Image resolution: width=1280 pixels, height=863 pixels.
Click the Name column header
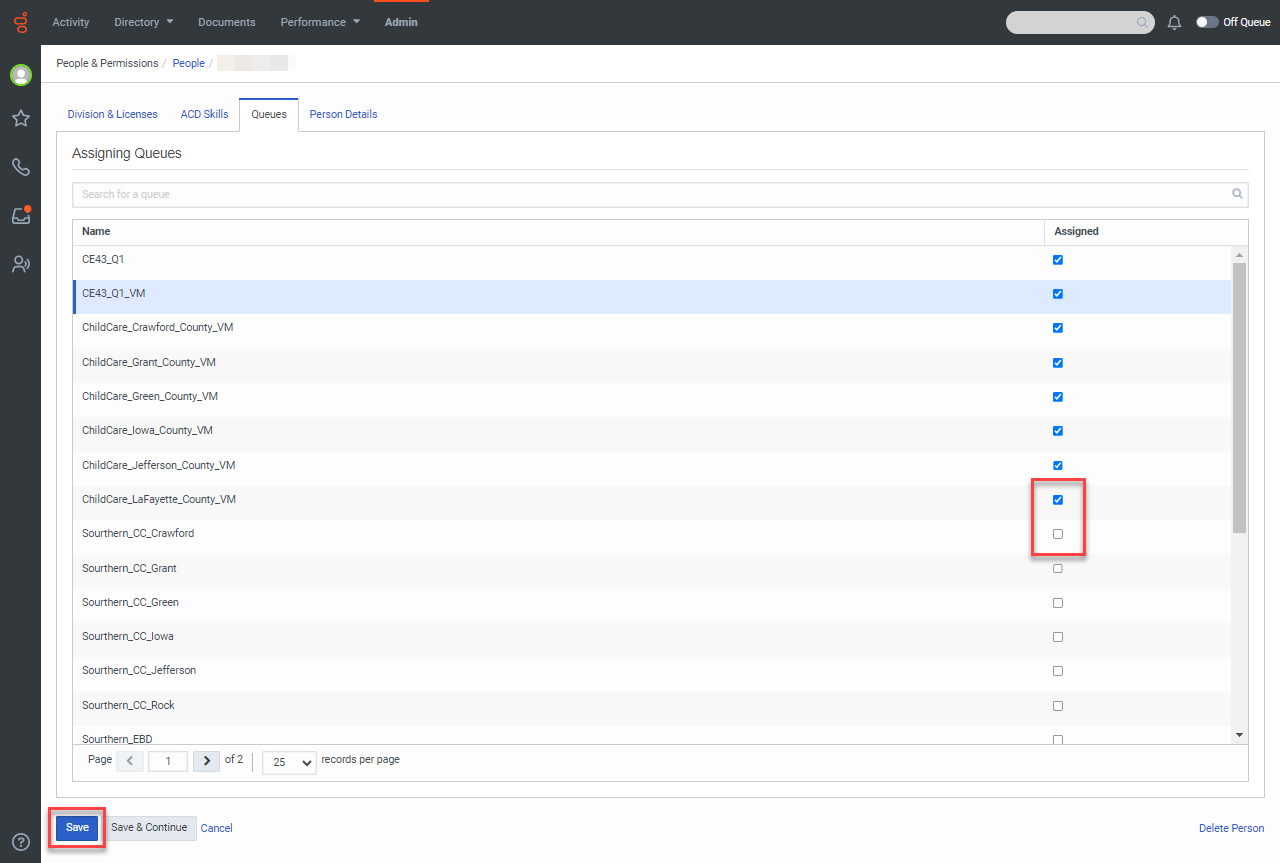coord(559,232)
